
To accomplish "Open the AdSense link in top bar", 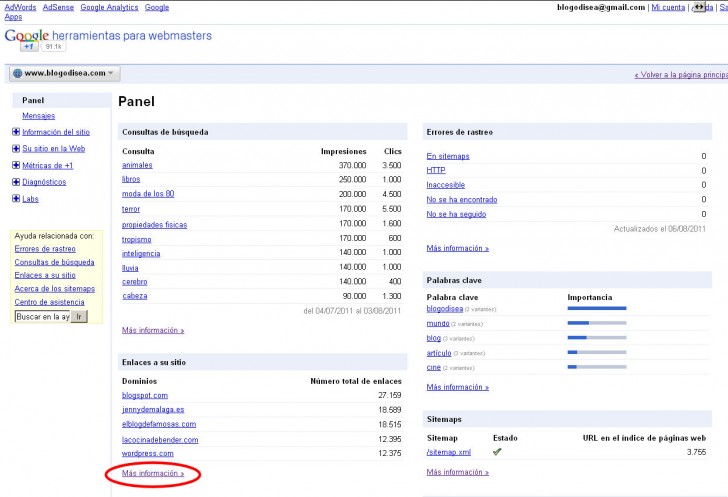I will (59, 7).
